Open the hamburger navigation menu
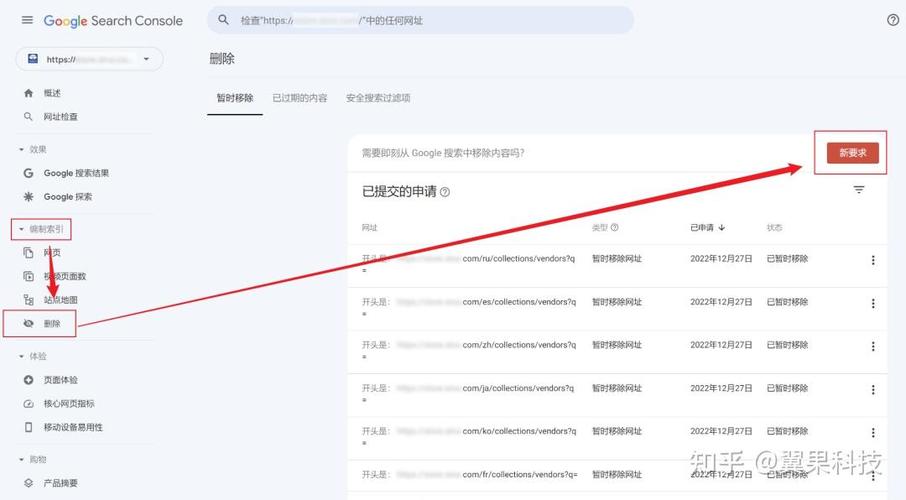The height and width of the screenshot is (500, 906). (27, 20)
